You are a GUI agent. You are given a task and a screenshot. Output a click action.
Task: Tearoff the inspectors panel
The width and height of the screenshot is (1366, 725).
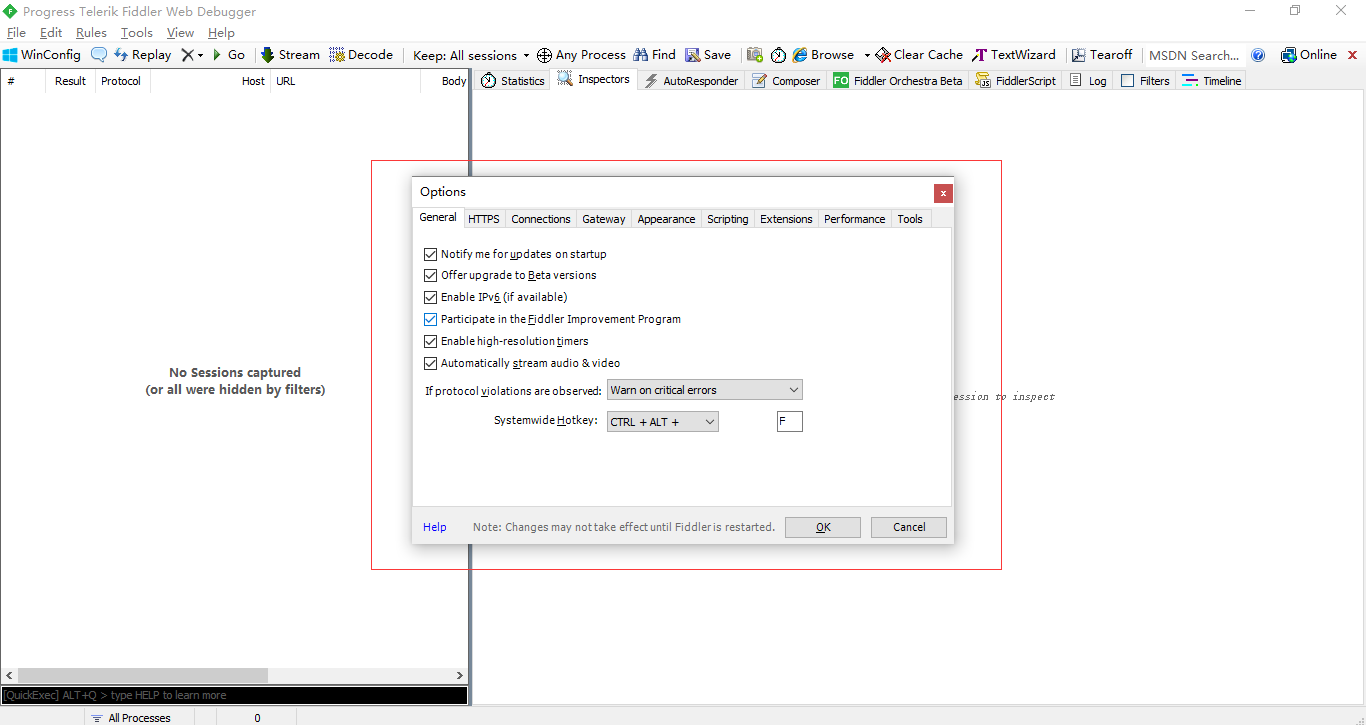(x=1102, y=55)
